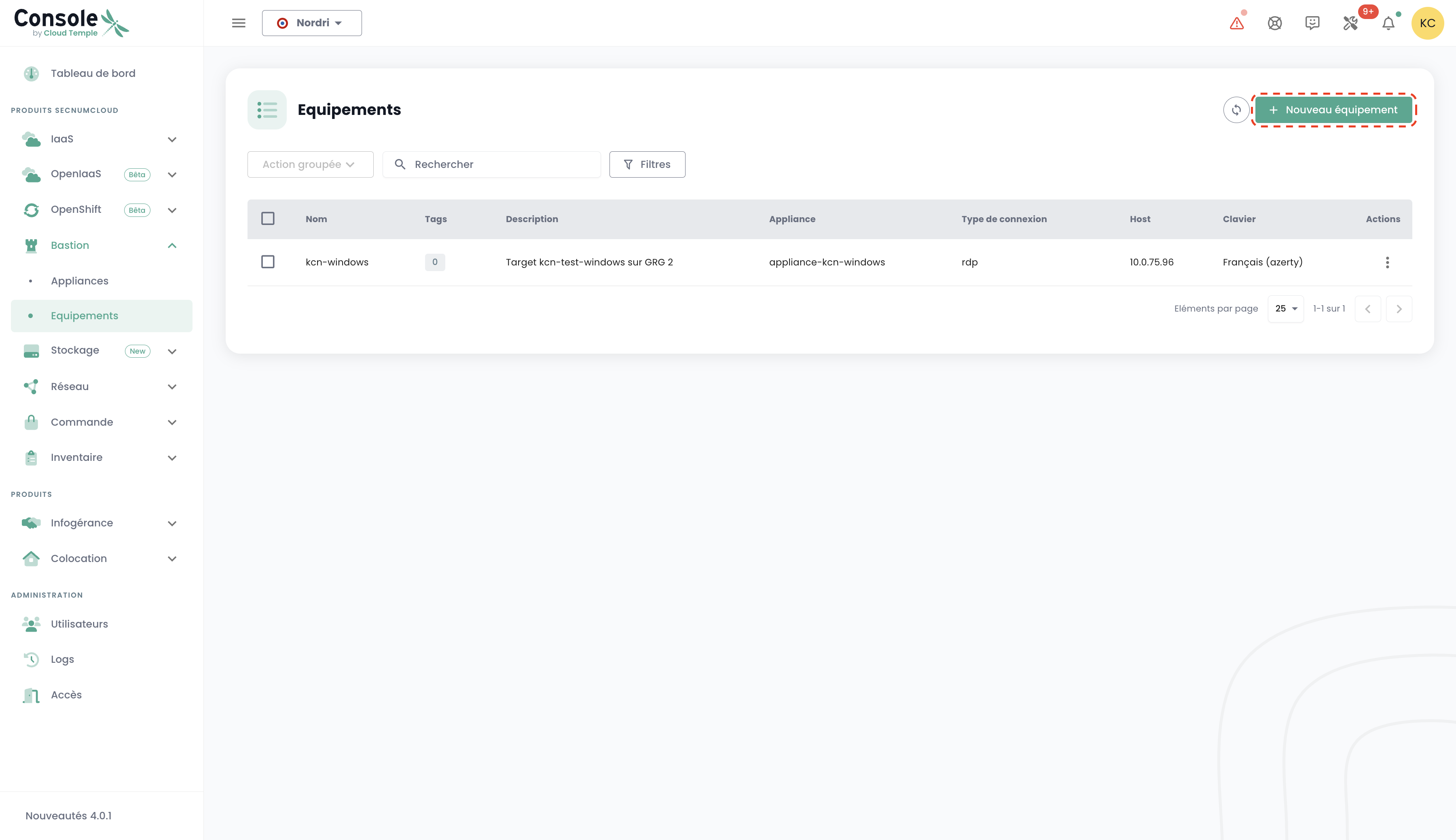Check the kcn-windows row checkbox

tap(268, 262)
